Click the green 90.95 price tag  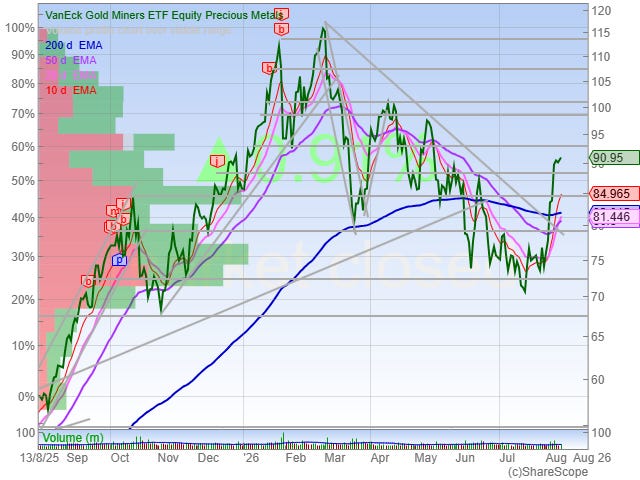(614, 158)
